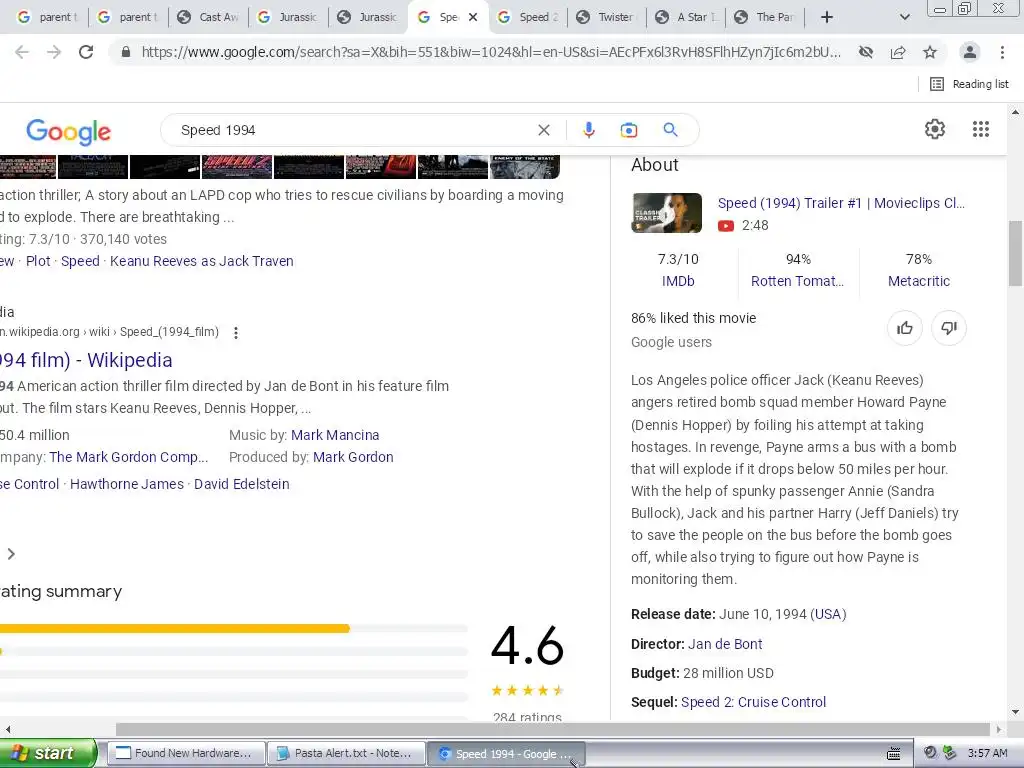
Task: Switch to the Twister tab
Action: click(x=607, y=17)
